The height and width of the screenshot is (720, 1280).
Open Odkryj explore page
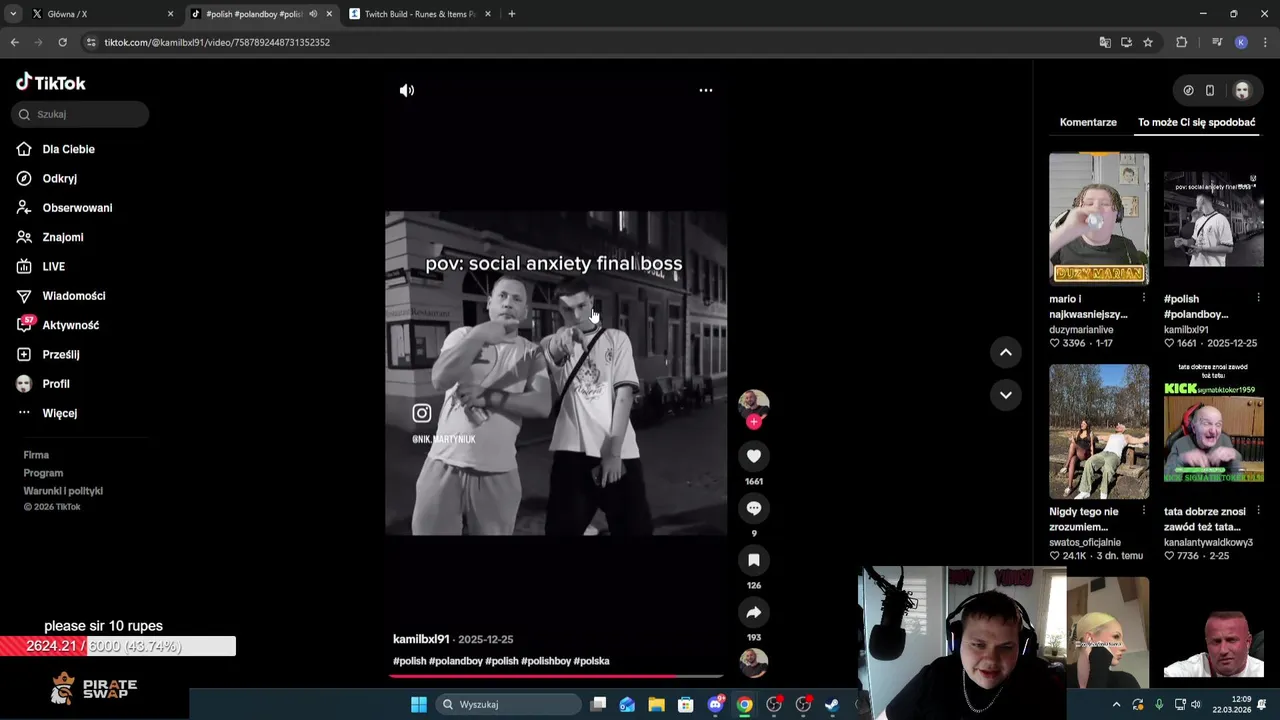(59, 178)
